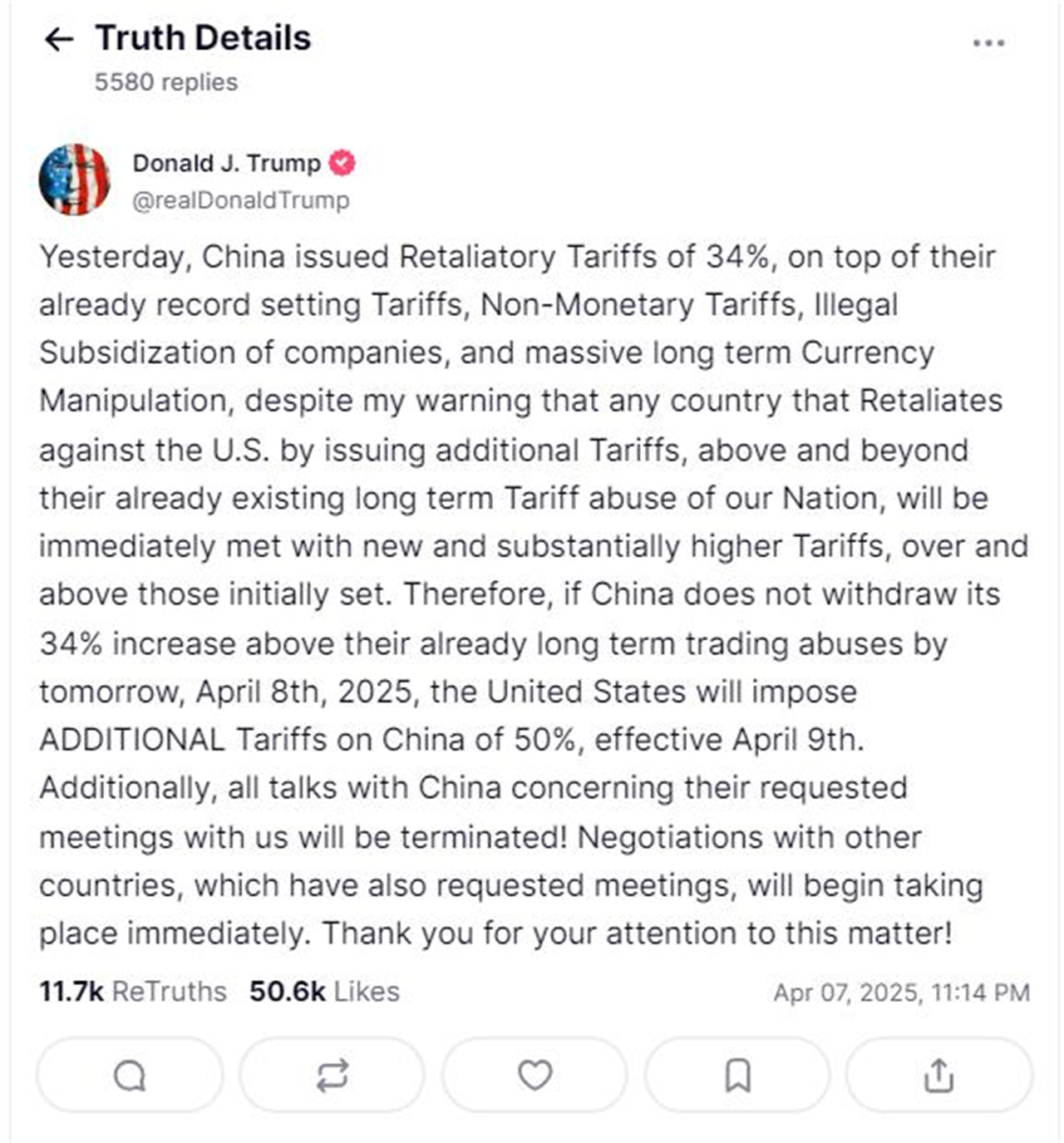Click the verified badge next to name
Image resolution: width=1064 pixels, height=1143 pixels.
point(342,163)
